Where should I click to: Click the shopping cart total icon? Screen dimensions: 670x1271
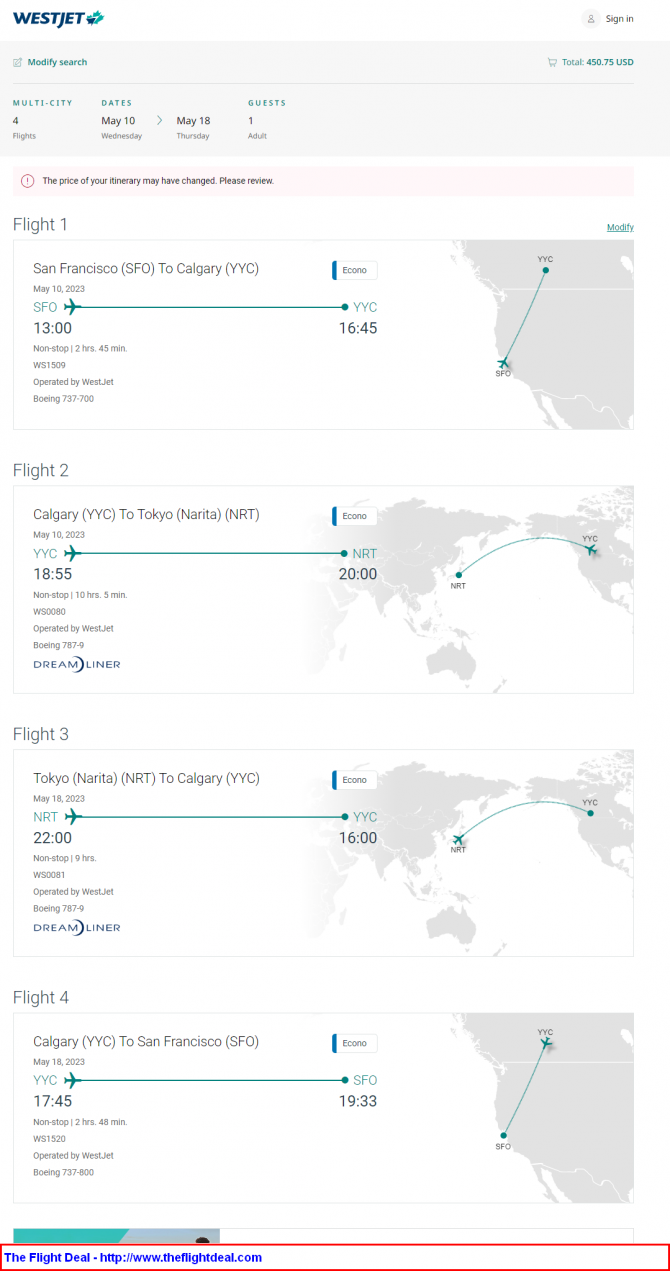[552, 62]
